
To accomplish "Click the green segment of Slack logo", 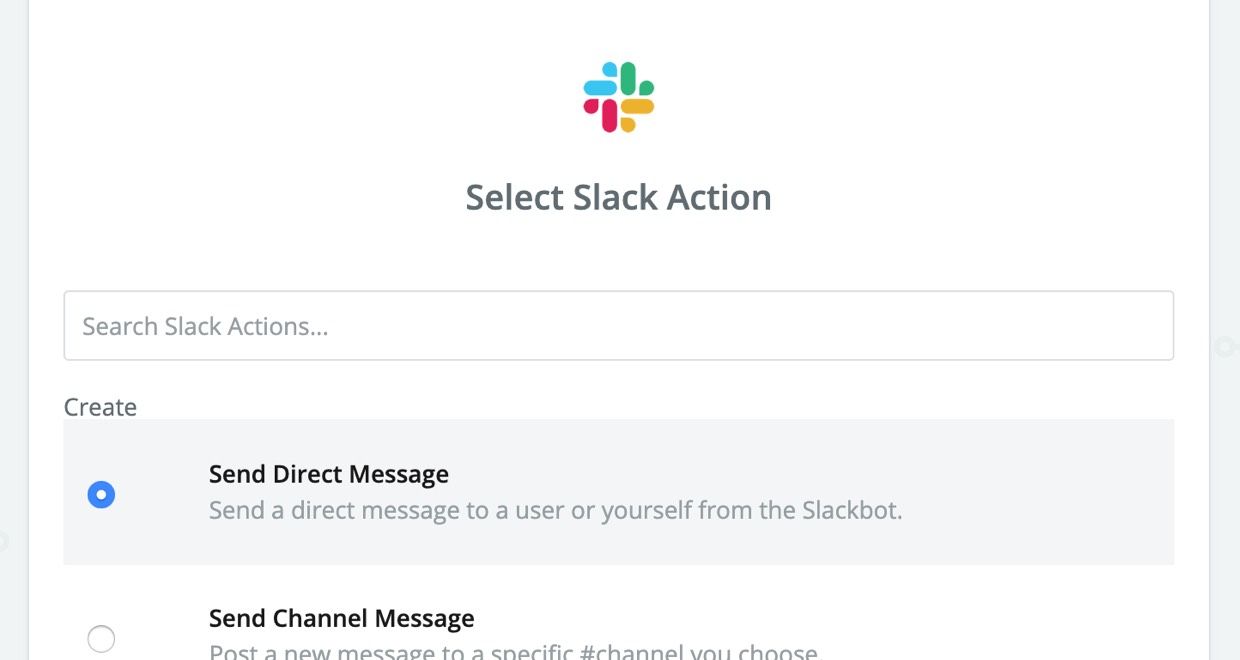I will click(636, 79).
